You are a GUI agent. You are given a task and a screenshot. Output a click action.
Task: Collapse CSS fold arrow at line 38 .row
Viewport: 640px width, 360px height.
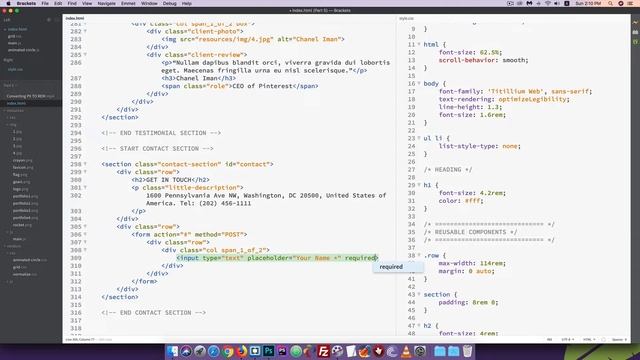419,256
